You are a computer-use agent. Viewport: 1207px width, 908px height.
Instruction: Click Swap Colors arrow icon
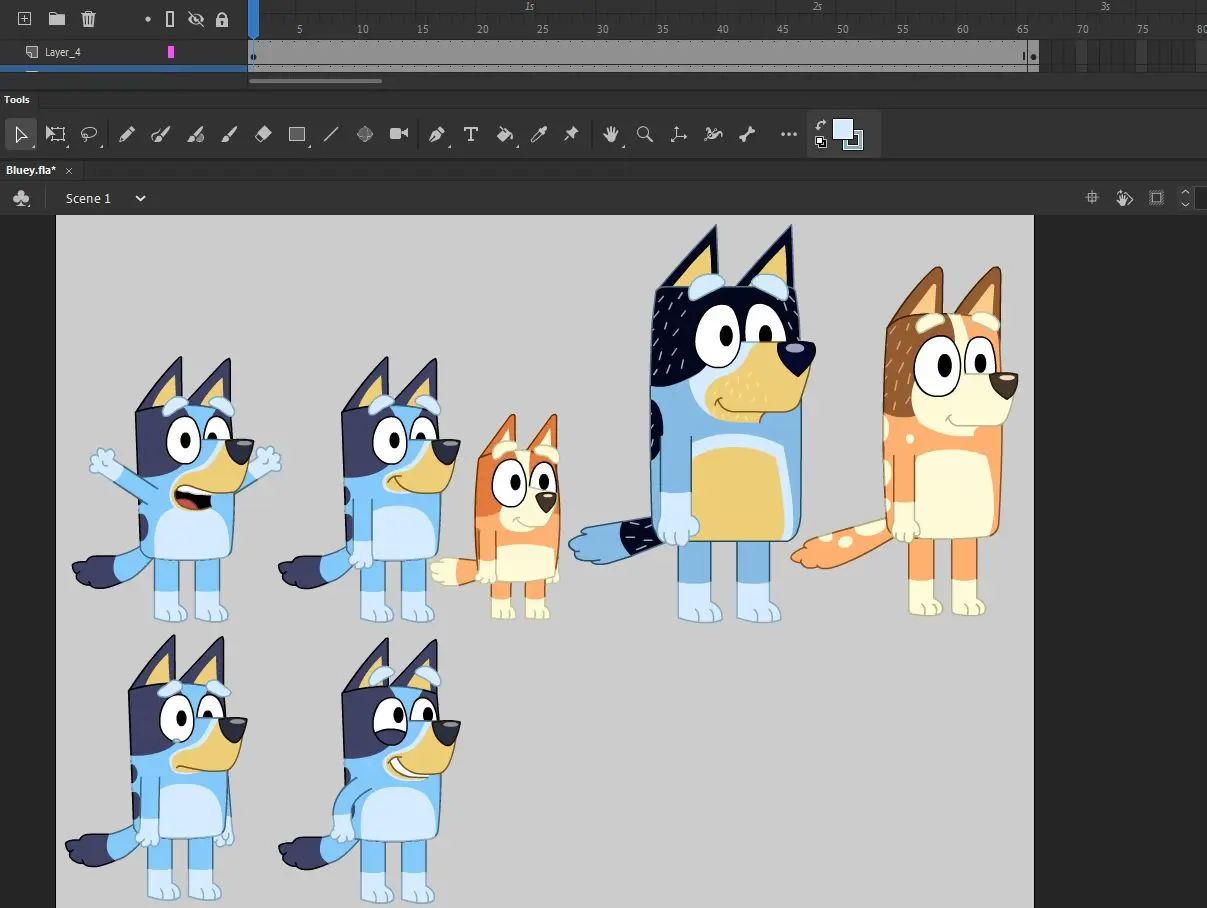pyautogui.click(x=821, y=125)
